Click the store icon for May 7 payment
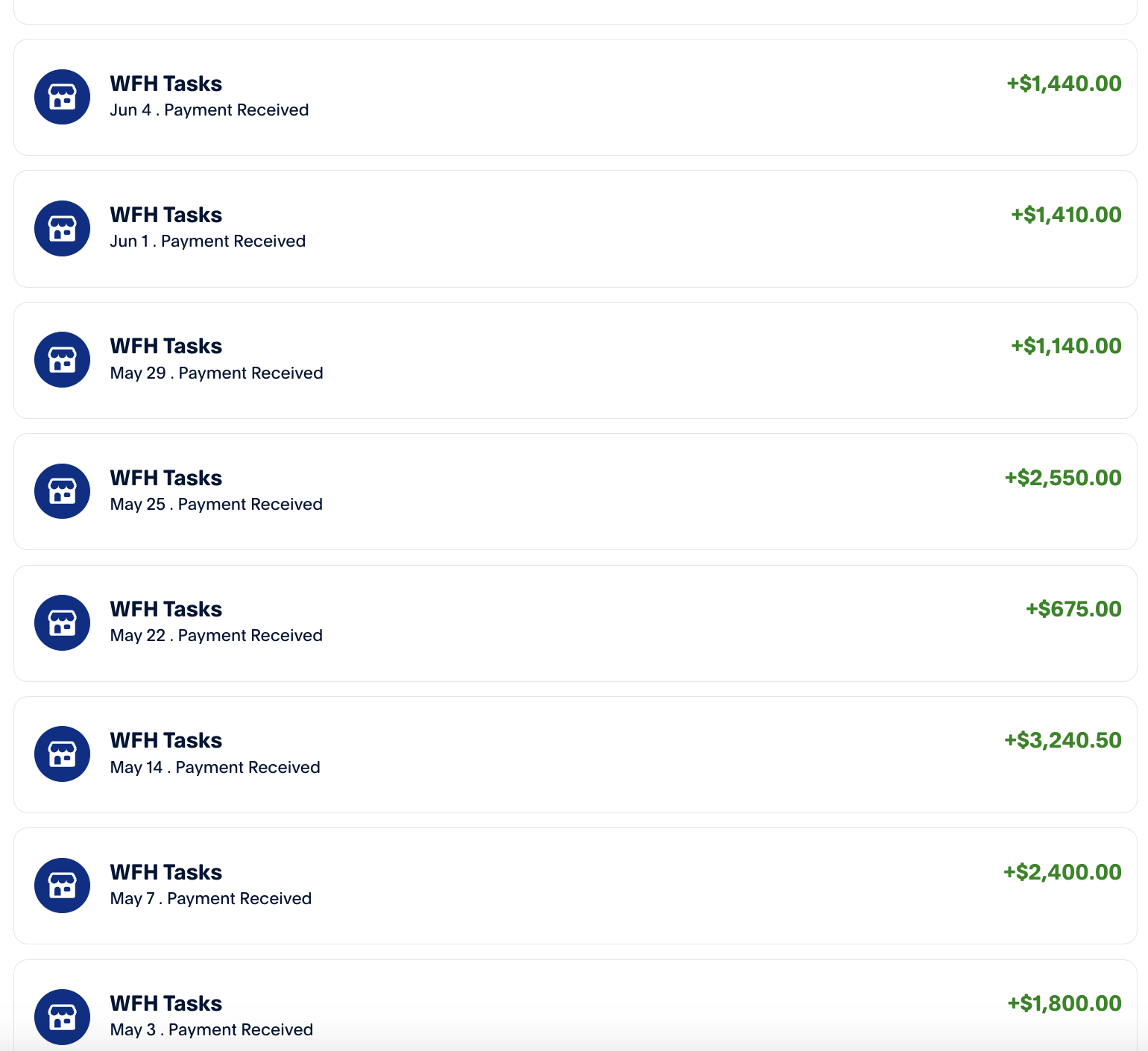Image resolution: width=1148 pixels, height=1051 pixels. [63, 886]
